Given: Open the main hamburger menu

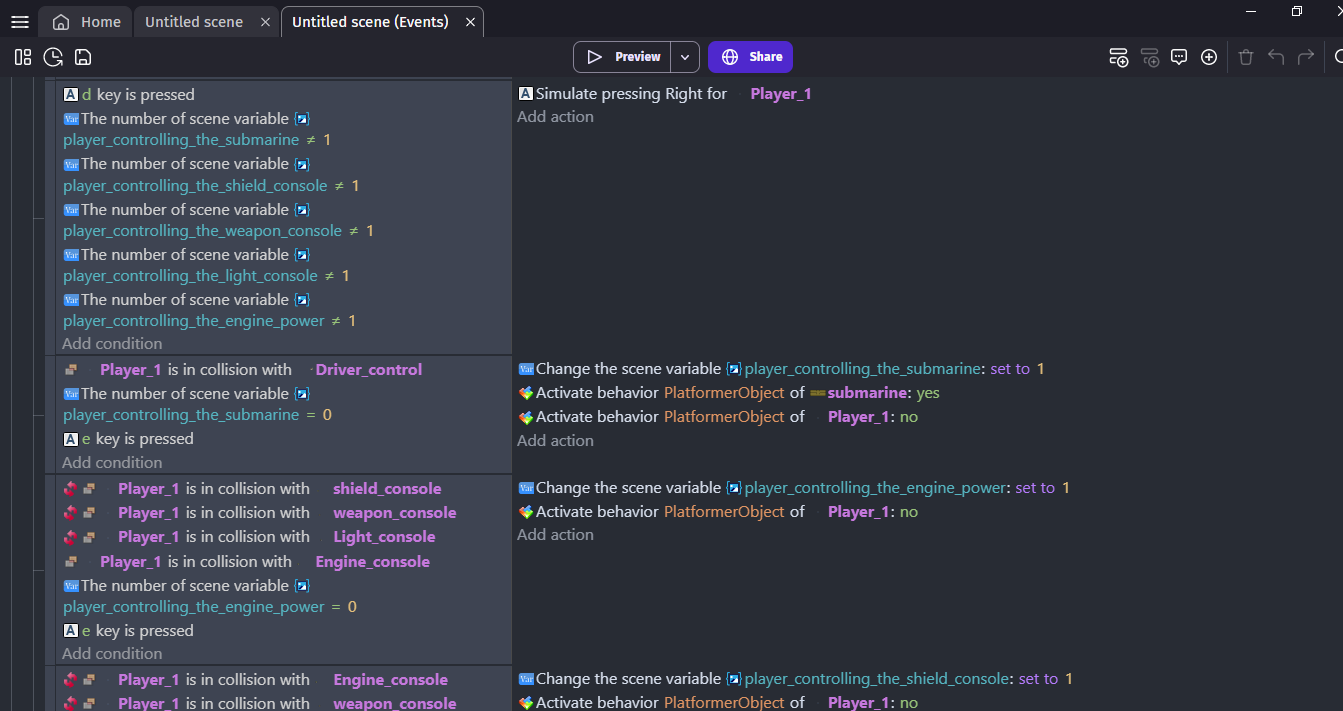Looking at the screenshot, I should click(19, 22).
